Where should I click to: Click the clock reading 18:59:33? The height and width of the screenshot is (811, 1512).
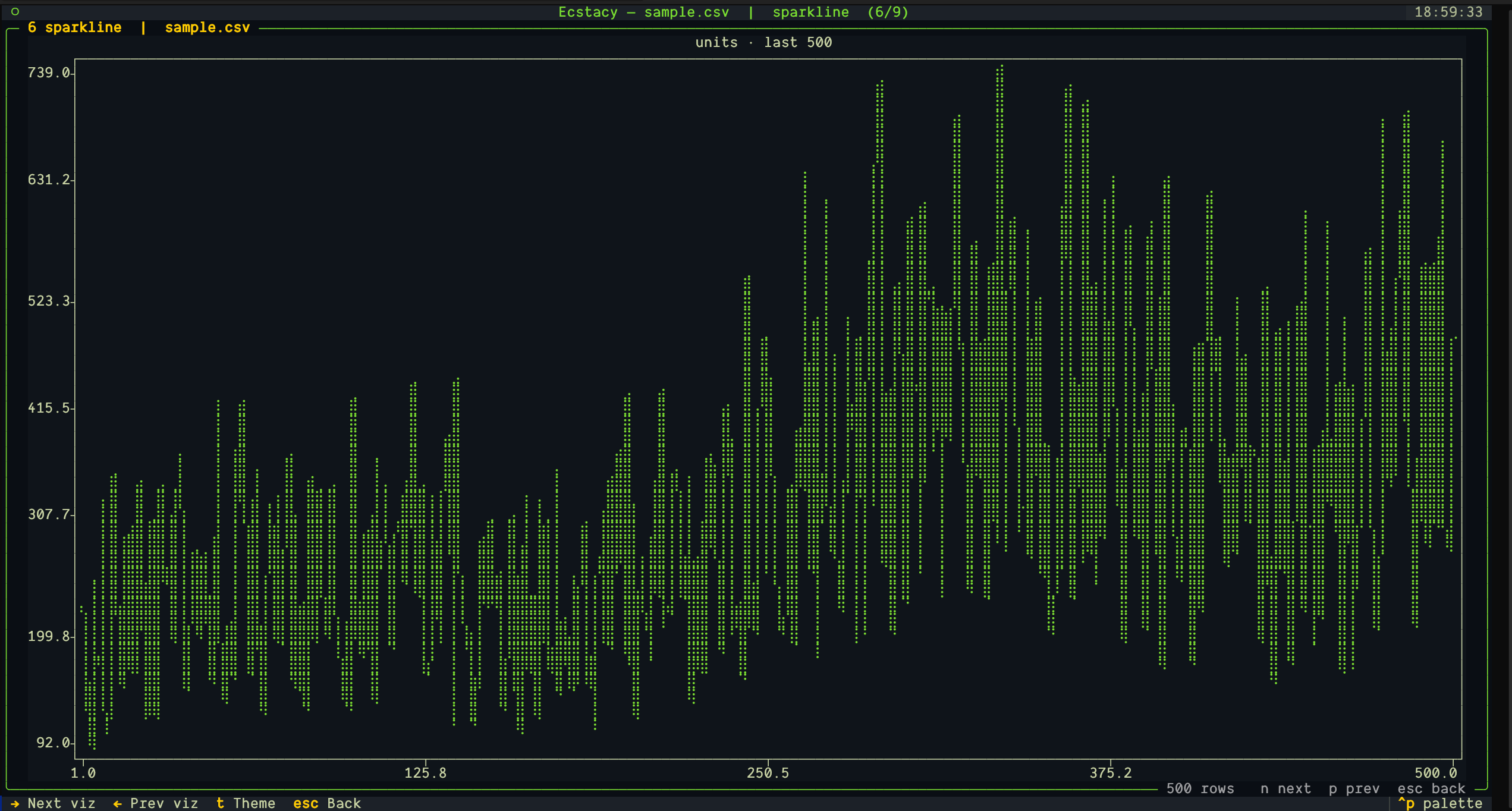click(1448, 12)
